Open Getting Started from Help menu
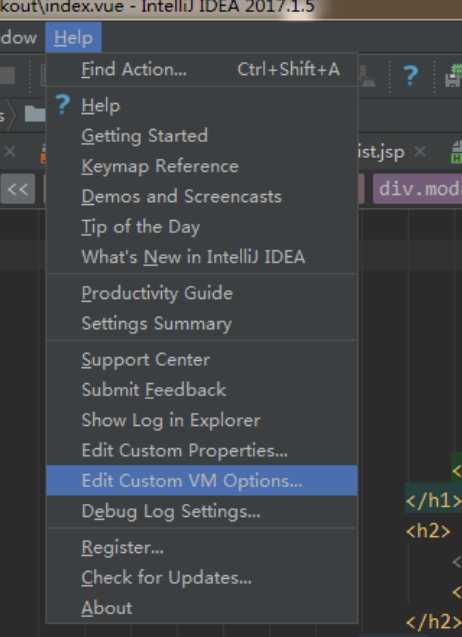Screen dimensions: 462x637 point(202,136)
